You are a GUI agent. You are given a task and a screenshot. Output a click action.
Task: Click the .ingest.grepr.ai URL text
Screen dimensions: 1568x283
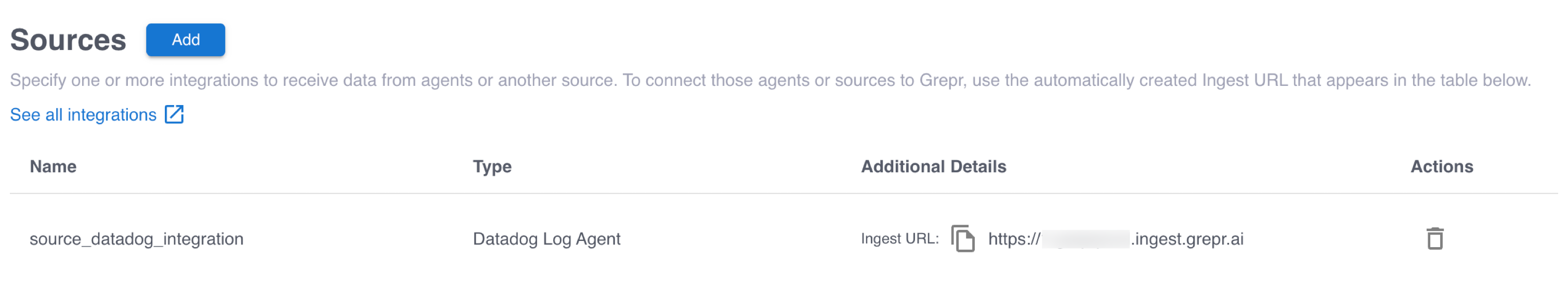pos(1186,239)
